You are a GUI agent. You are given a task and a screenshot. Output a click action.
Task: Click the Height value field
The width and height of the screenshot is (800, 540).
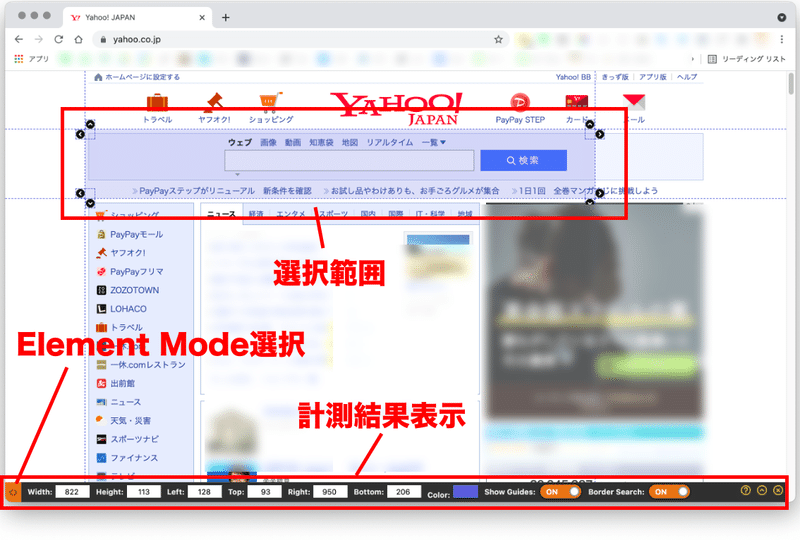(144, 492)
